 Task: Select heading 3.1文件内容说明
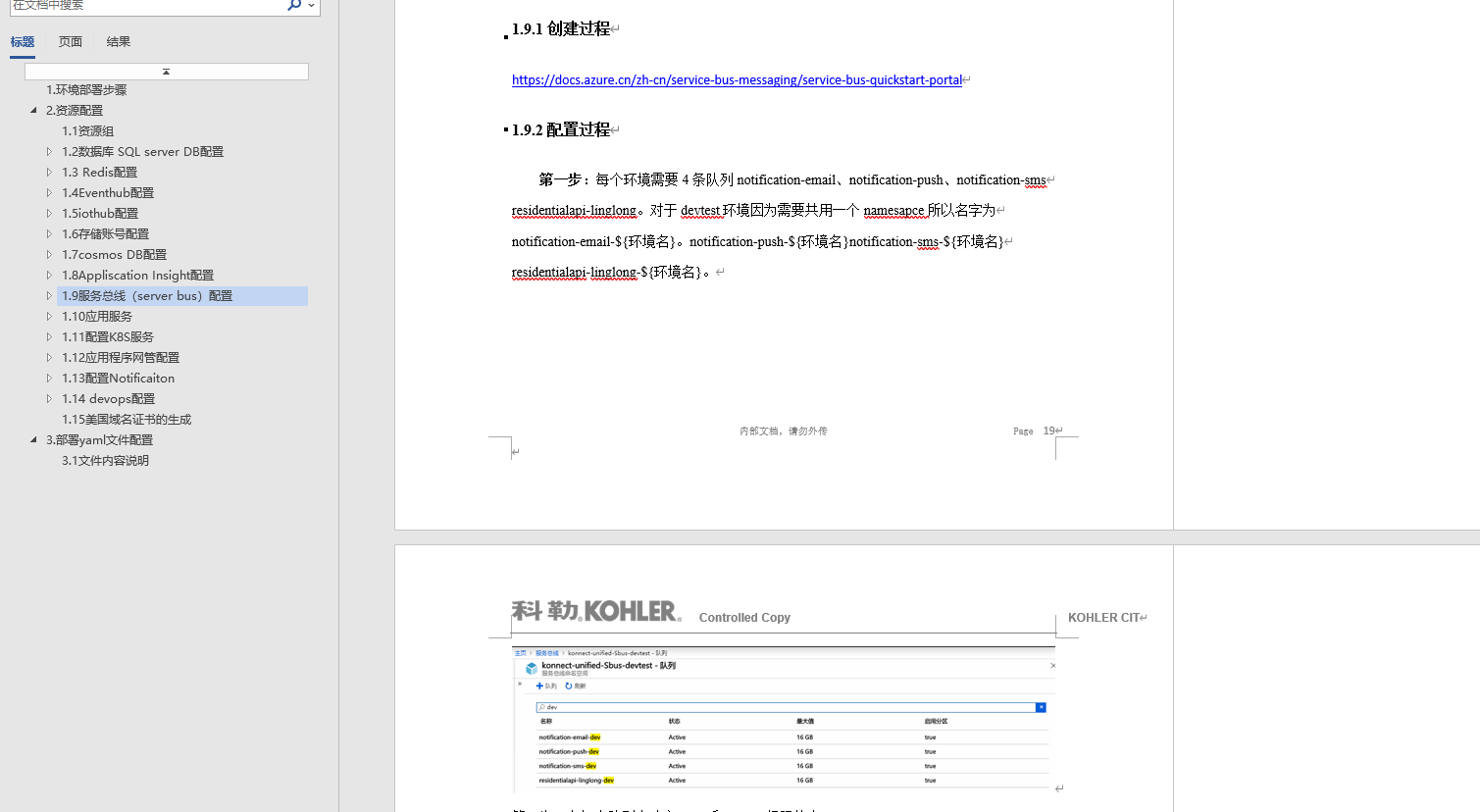[x=106, y=461]
